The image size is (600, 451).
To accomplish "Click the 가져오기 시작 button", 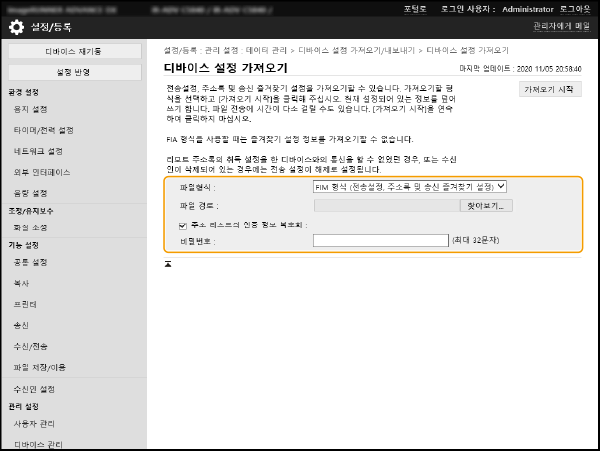I will coord(549,89).
